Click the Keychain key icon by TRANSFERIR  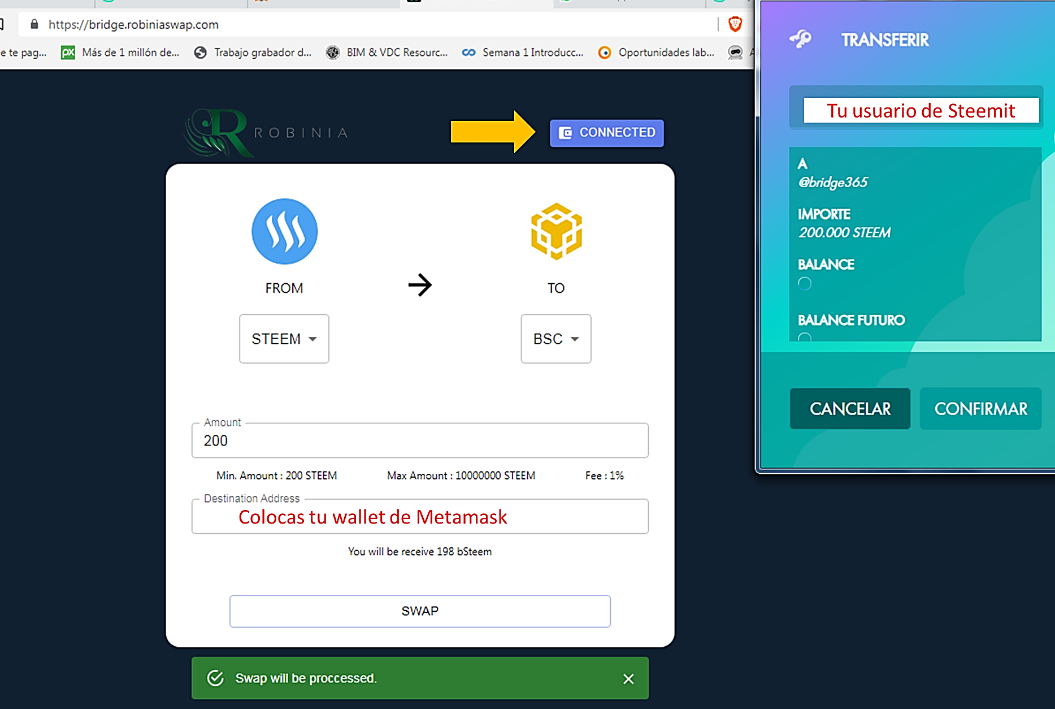(x=801, y=39)
